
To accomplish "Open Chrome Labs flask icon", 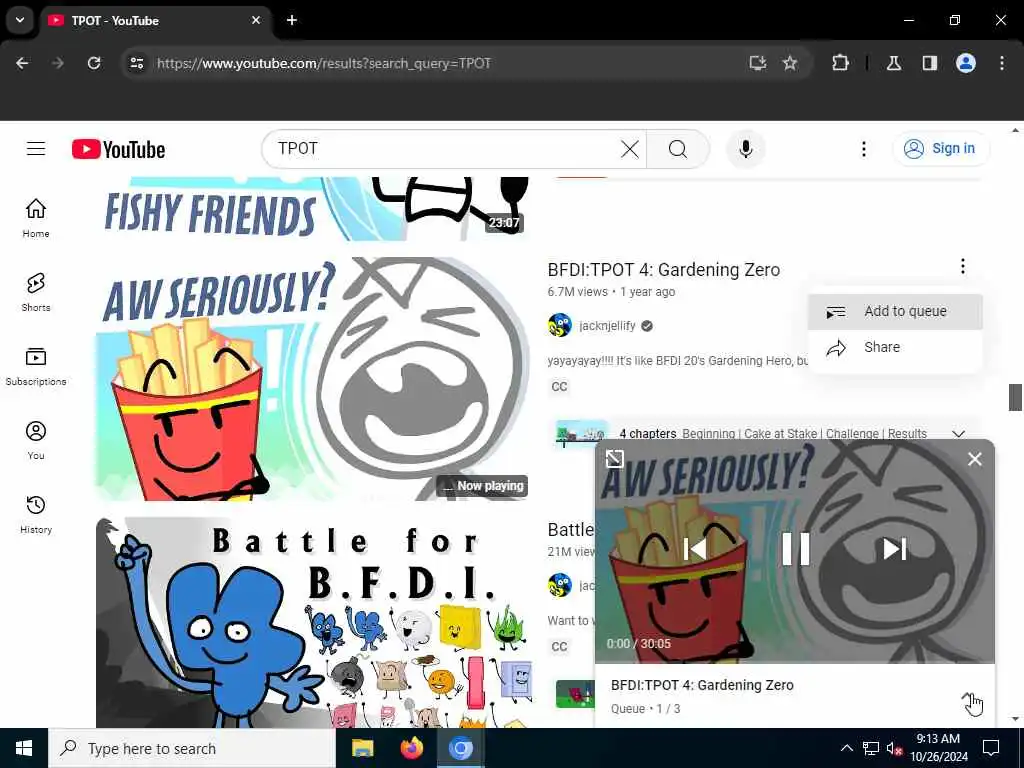I will click(894, 63).
